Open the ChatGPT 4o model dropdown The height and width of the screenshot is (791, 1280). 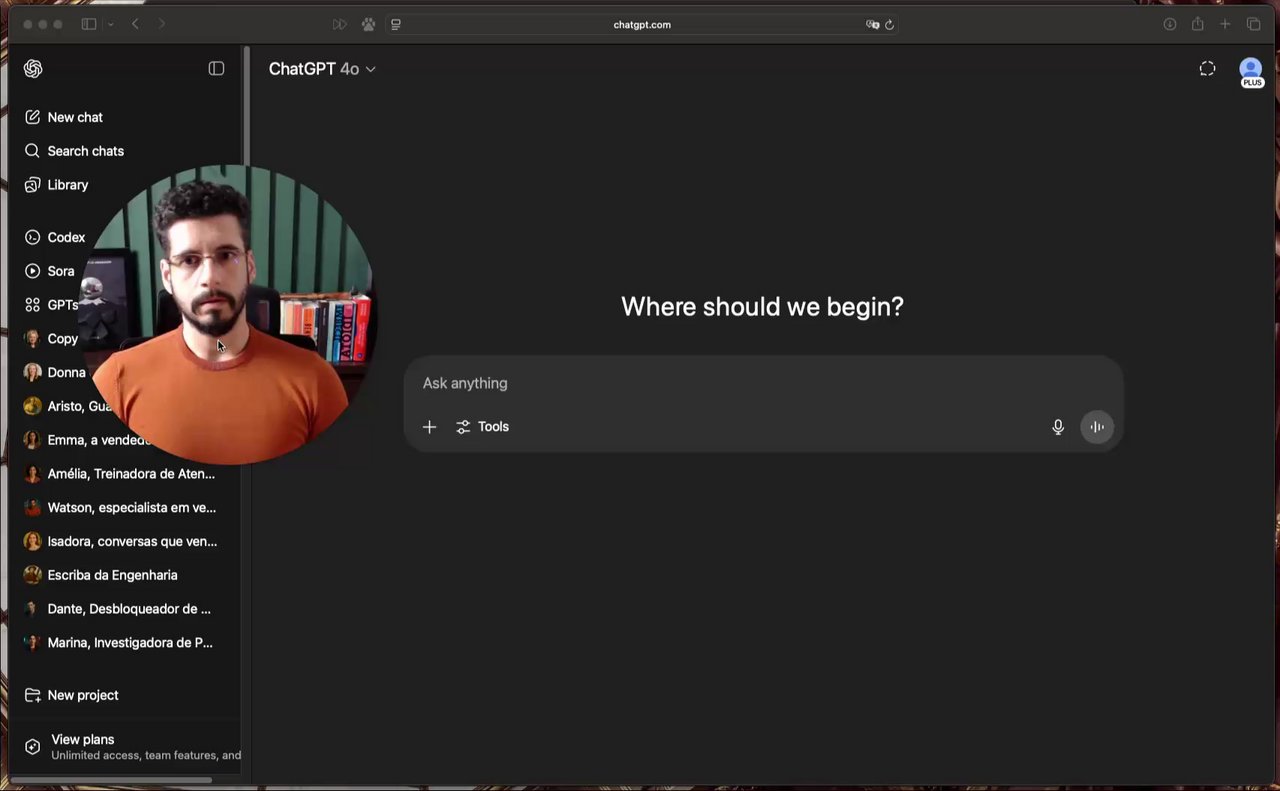click(322, 69)
